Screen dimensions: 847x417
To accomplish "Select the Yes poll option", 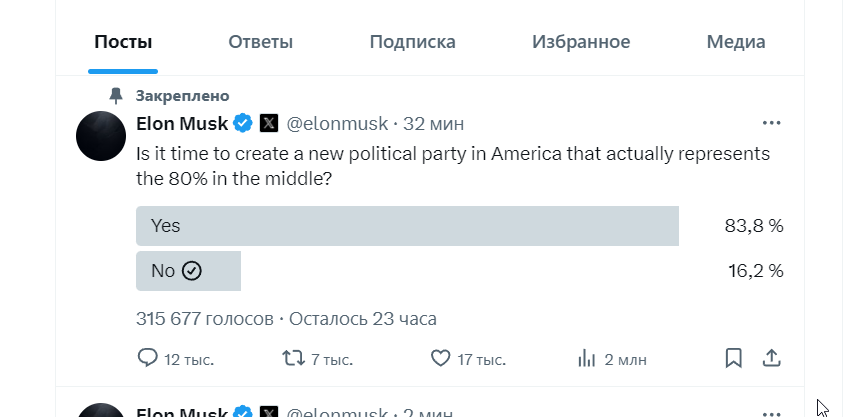I will pos(407,226).
